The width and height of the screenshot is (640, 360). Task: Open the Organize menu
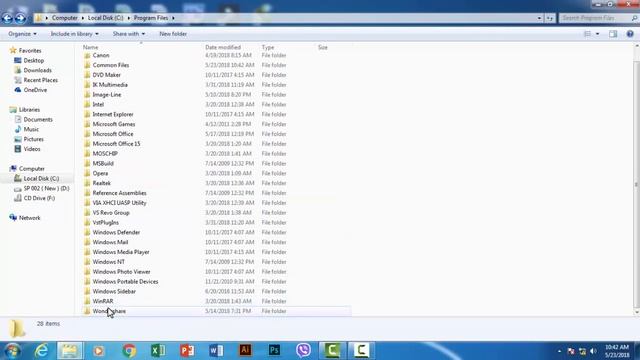[22, 34]
